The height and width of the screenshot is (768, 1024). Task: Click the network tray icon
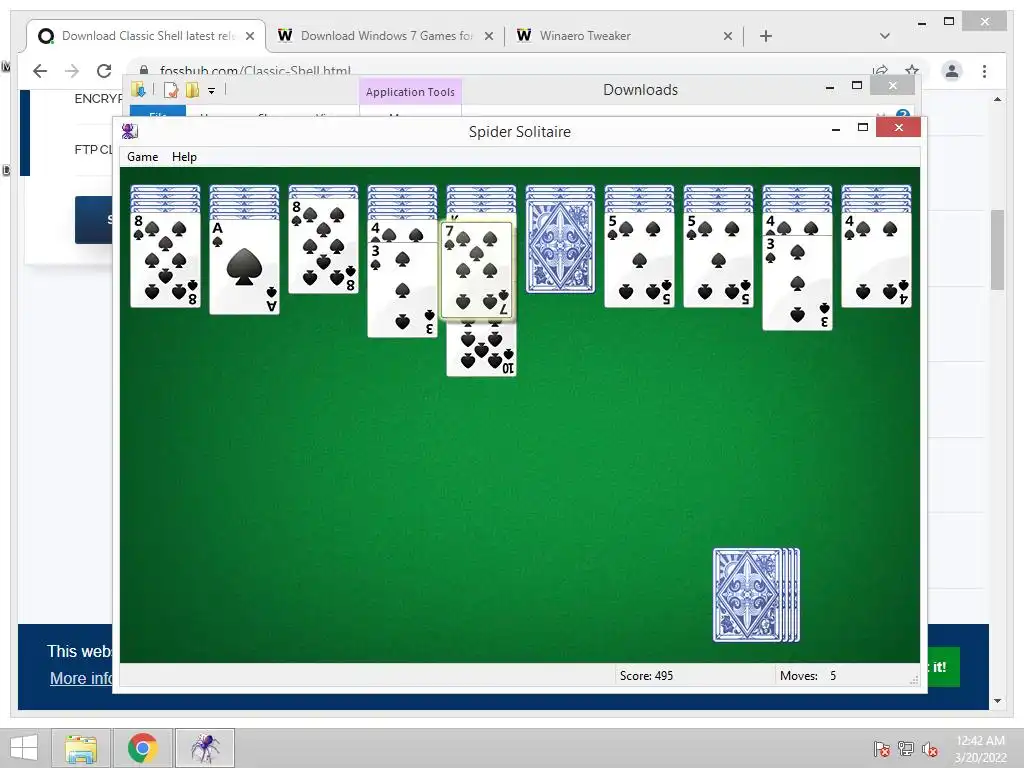(x=906, y=748)
